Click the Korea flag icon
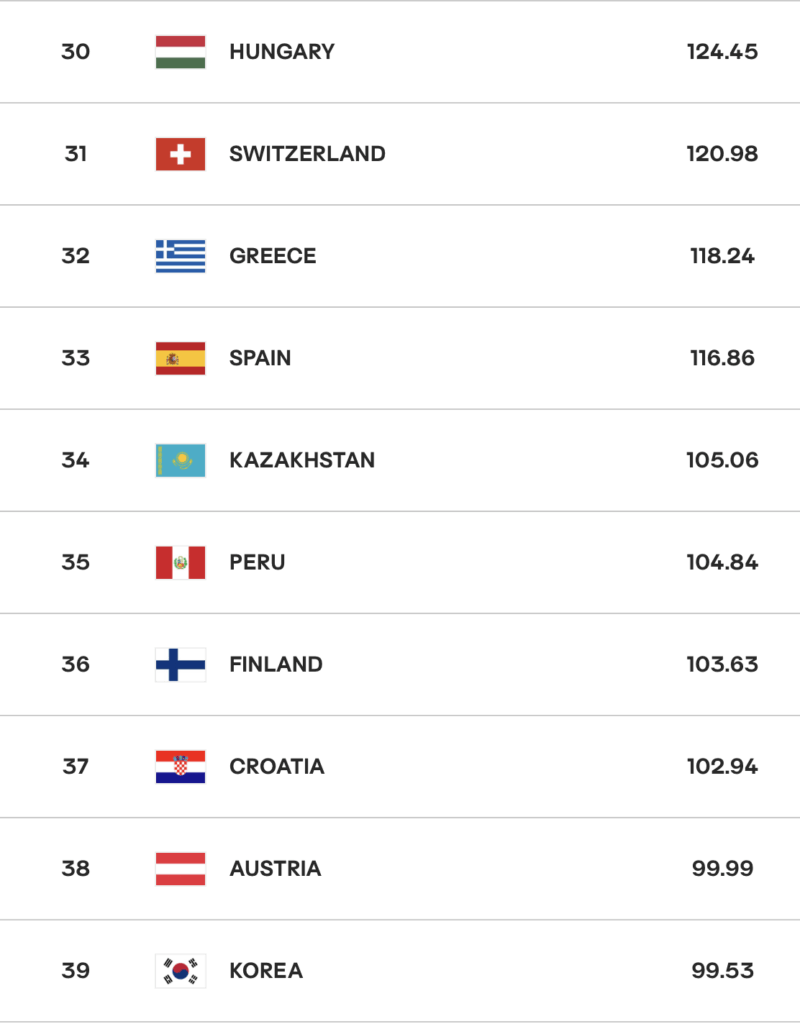The height and width of the screenshot is (1024, 800). point(180,971)
